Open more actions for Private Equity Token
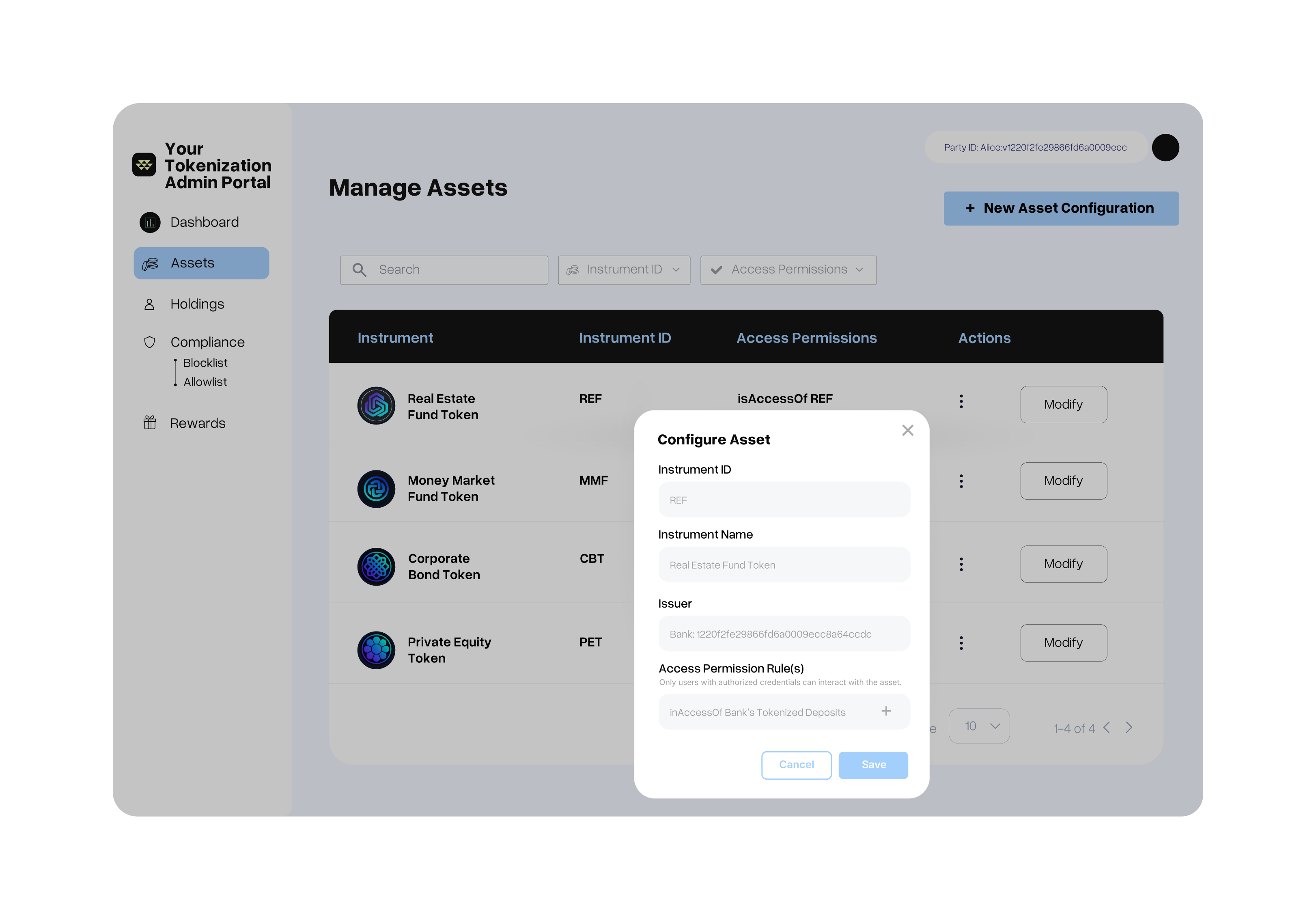 [x=961, y=643]
